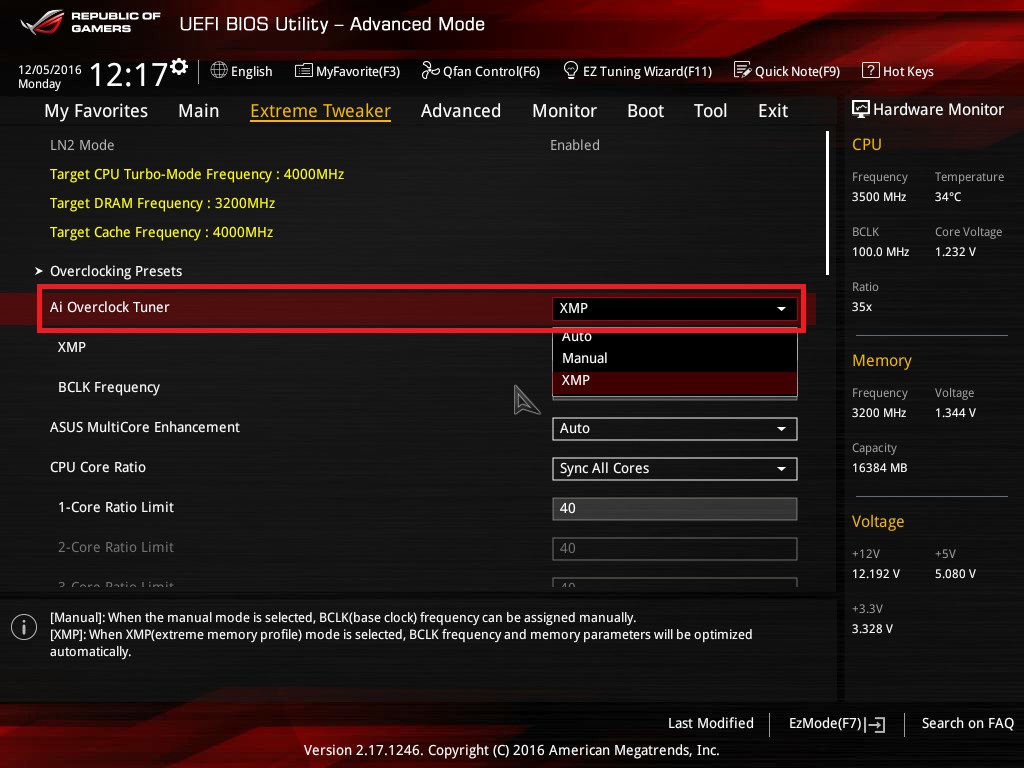1024x768 pixels.
Task: Click the settings list scrollbar
Action: pyautogui.click(x=827, y=203)
